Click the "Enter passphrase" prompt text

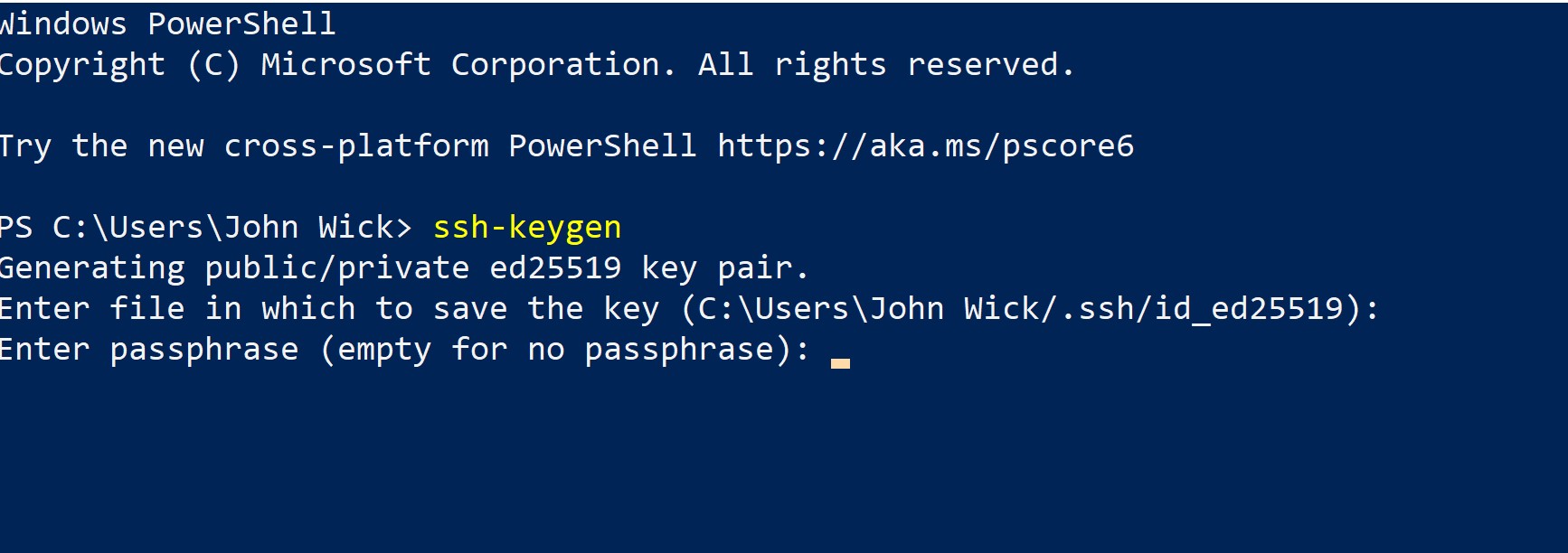point(148,350)
